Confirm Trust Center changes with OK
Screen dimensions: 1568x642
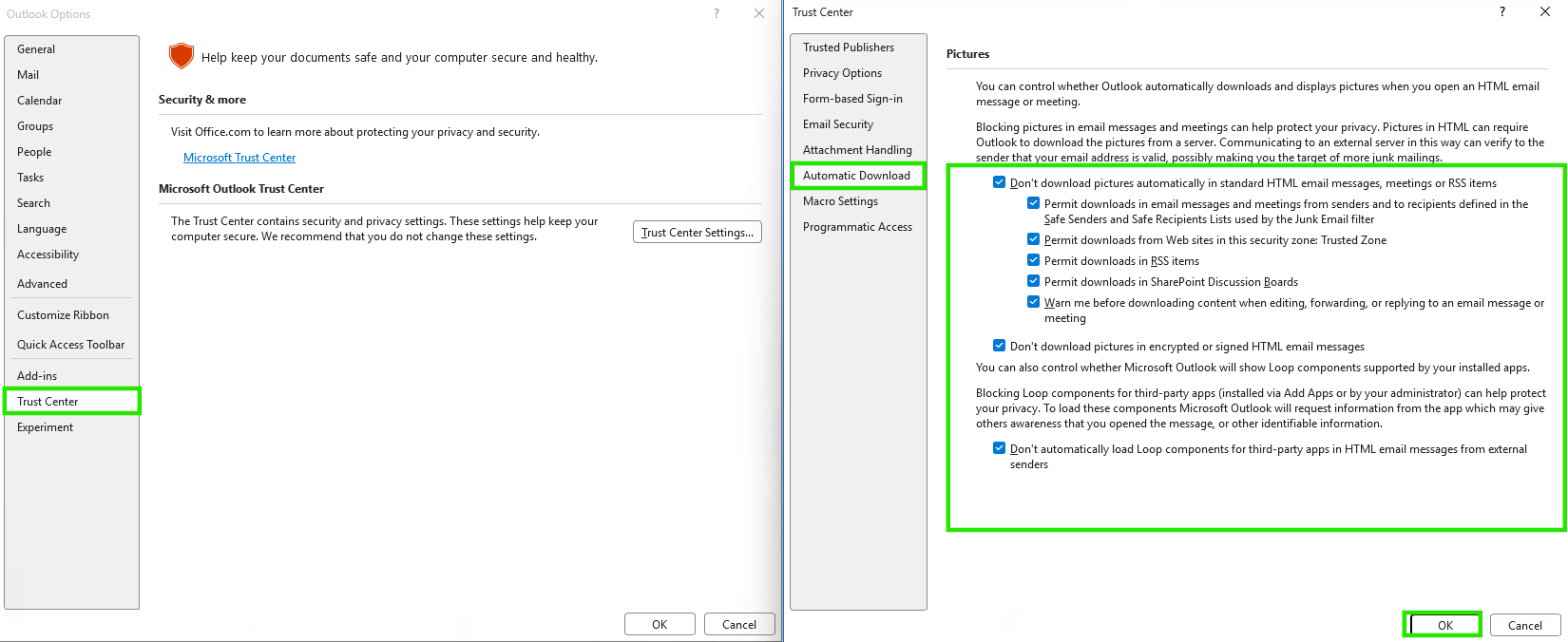tap(1445, 625)
